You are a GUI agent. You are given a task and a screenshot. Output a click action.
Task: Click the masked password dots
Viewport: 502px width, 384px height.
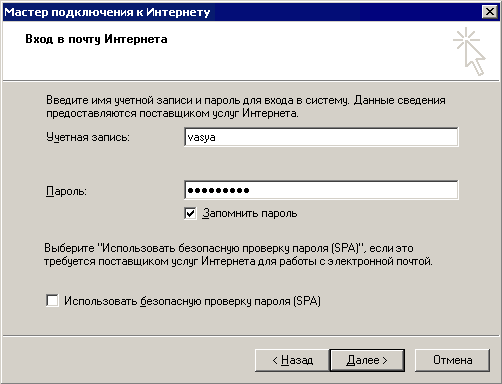click(x=218, y=190)
